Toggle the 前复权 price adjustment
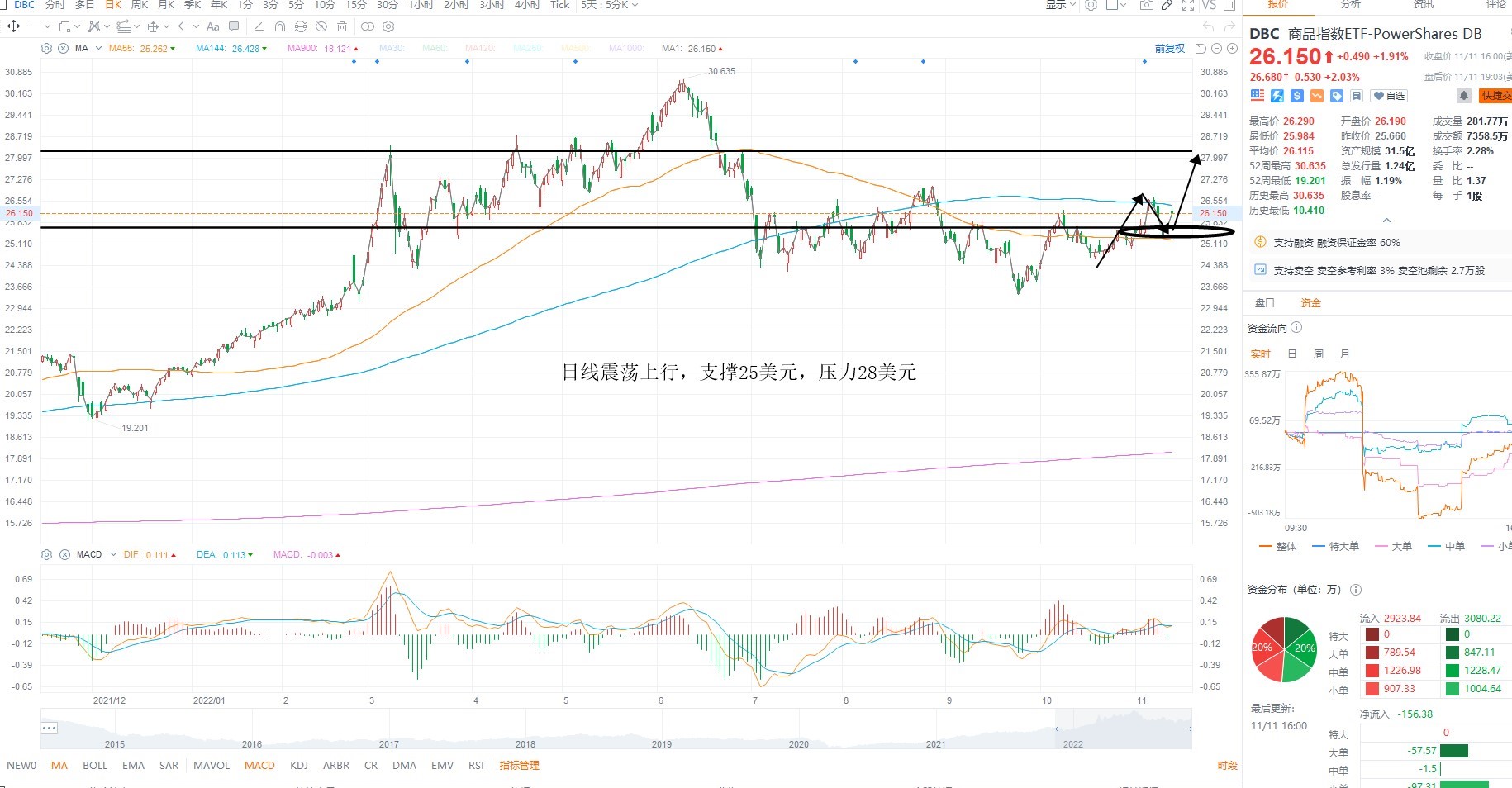1512x788 pixels. (x=1169, y=49)
